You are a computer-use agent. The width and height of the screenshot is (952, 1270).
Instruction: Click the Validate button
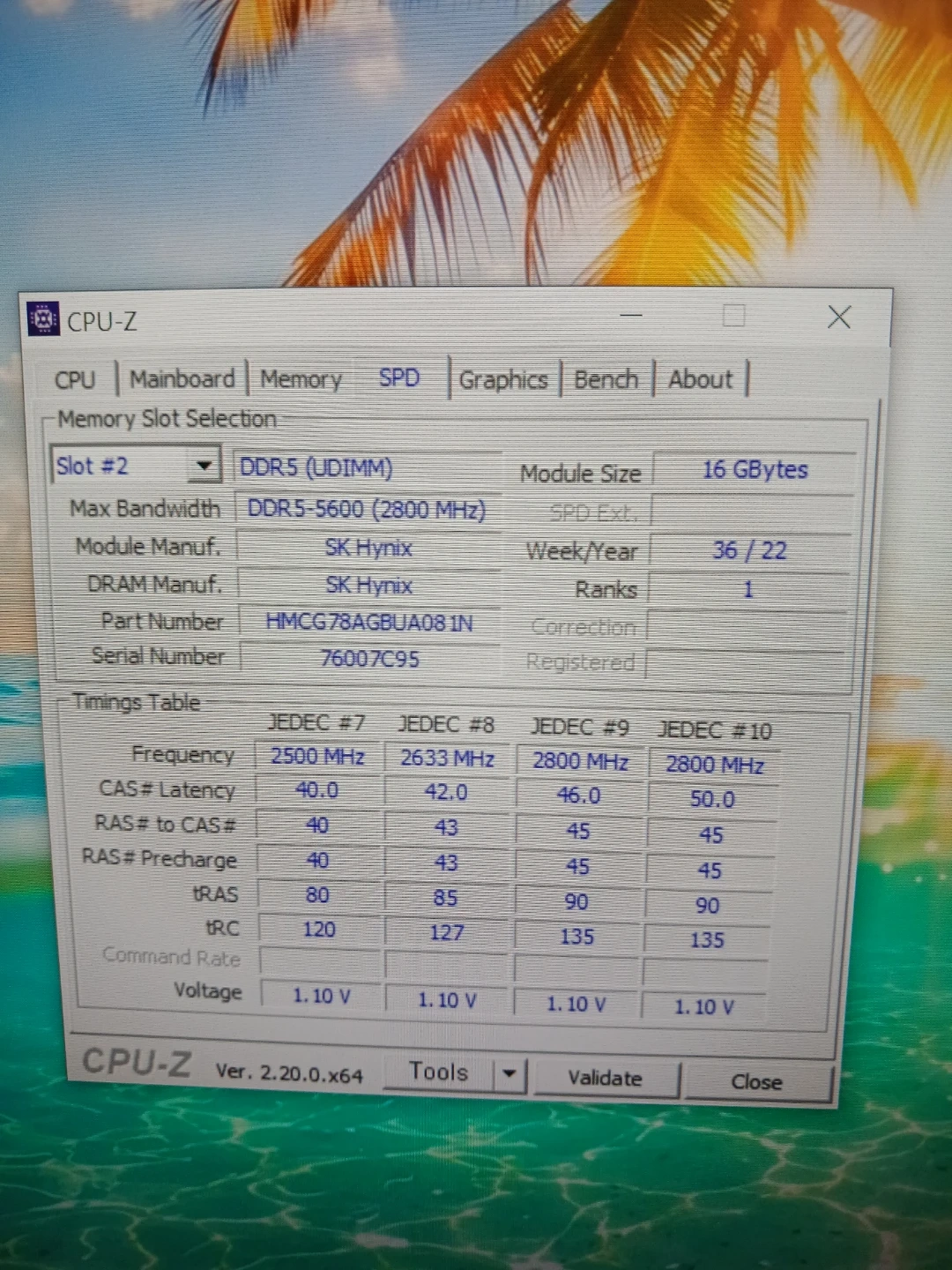point(606,1078)
